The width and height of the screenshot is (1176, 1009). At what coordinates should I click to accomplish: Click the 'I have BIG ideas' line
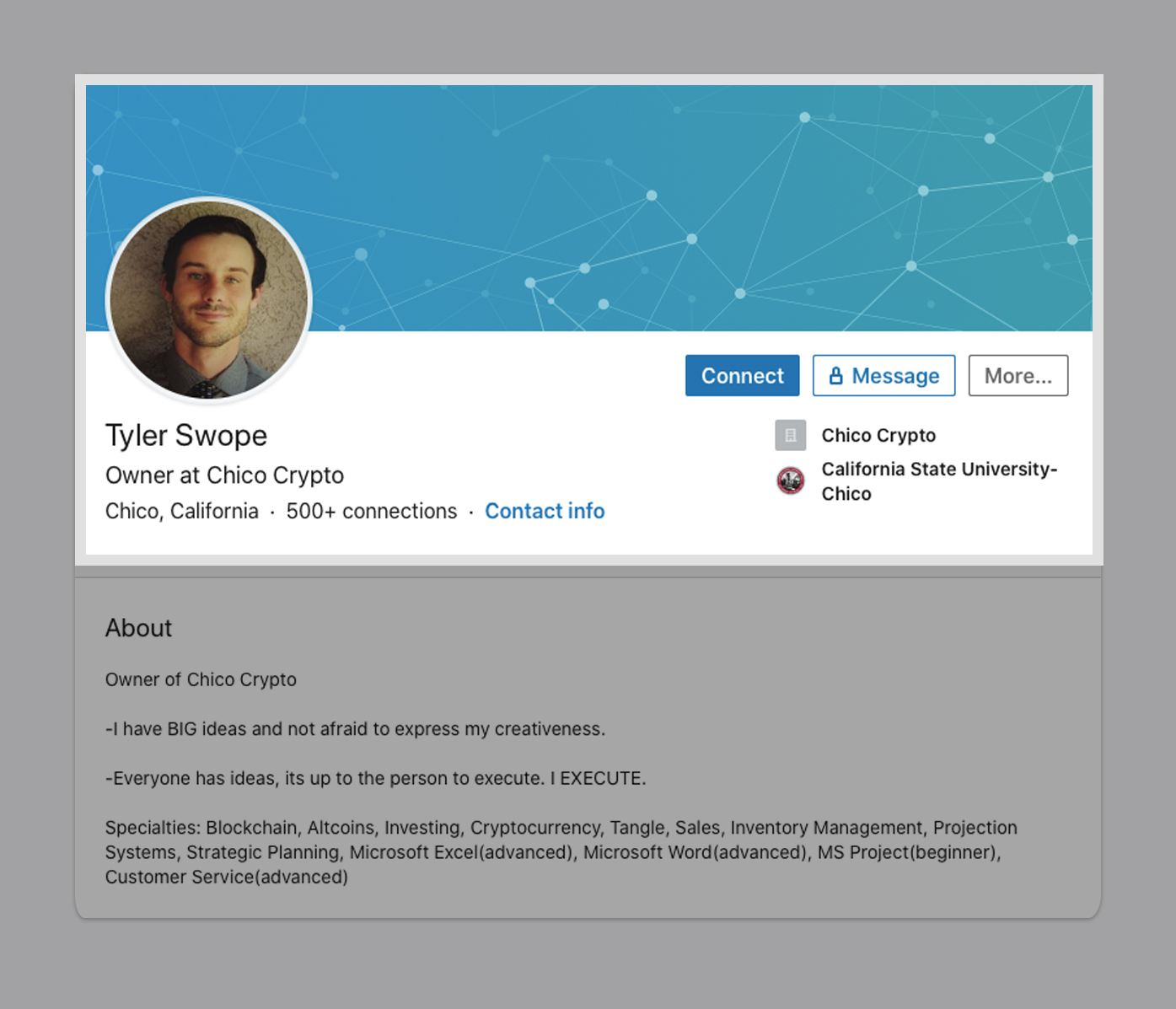[355, 729]
